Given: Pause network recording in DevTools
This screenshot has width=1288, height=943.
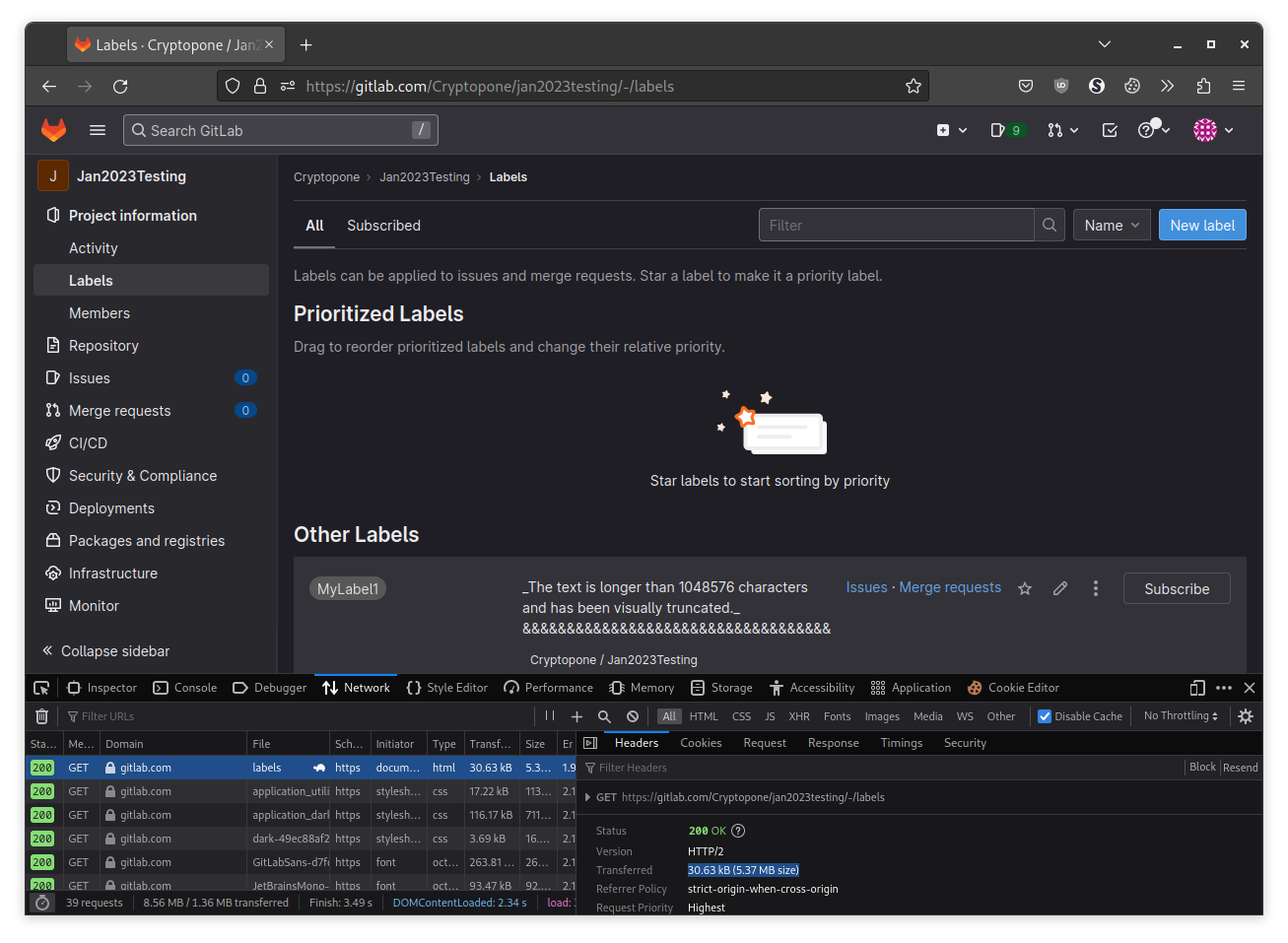Looking at the screenshot, I should (550, 716).
